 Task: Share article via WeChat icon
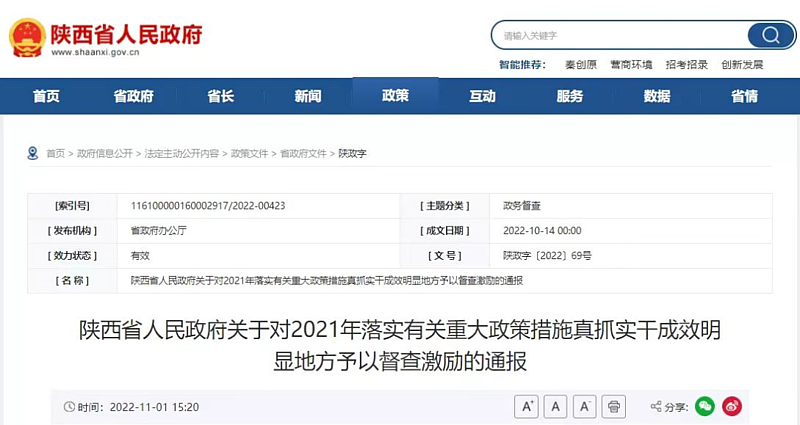click(x=705, y=406)
